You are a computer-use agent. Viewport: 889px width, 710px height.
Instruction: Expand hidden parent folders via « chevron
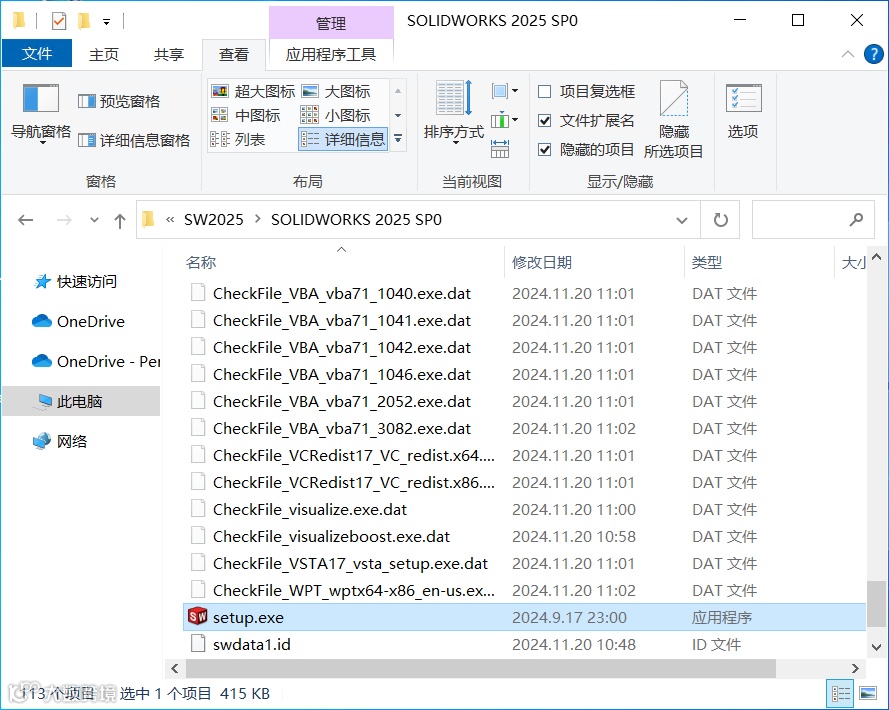pyautogui.click(x=170, y=219)
